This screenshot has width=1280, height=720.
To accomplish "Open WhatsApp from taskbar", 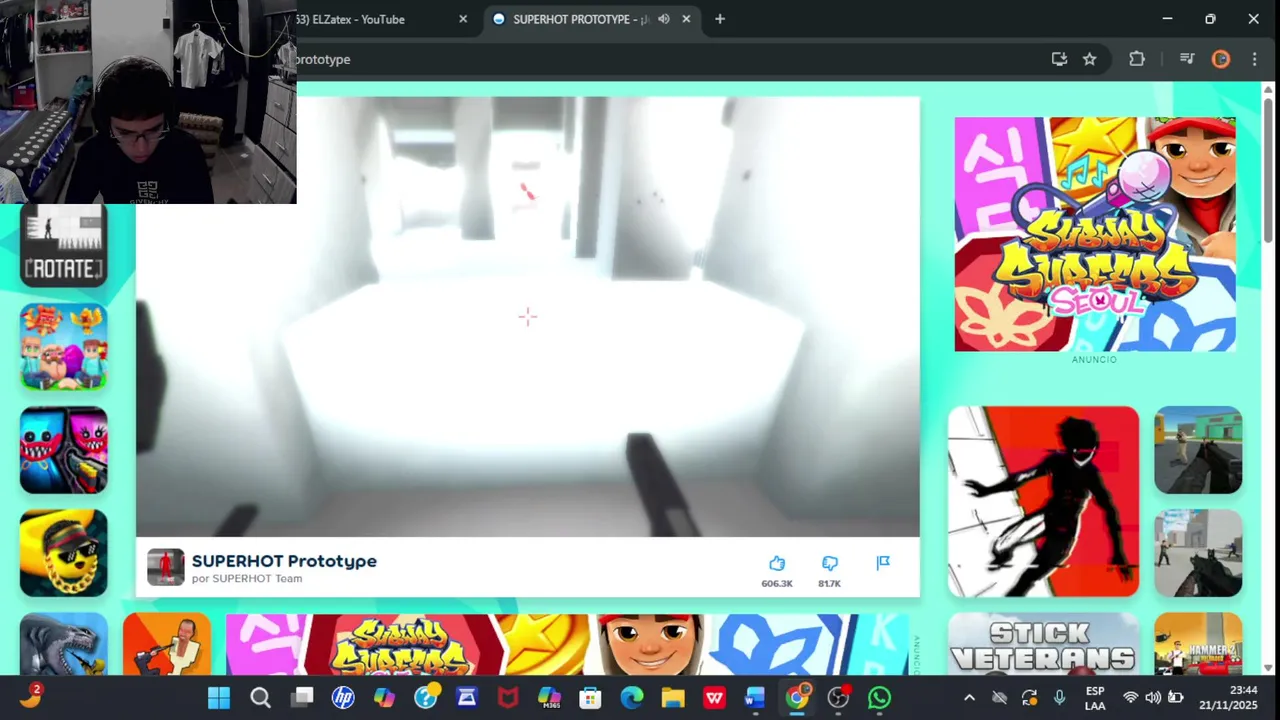I will click(879, 698).
